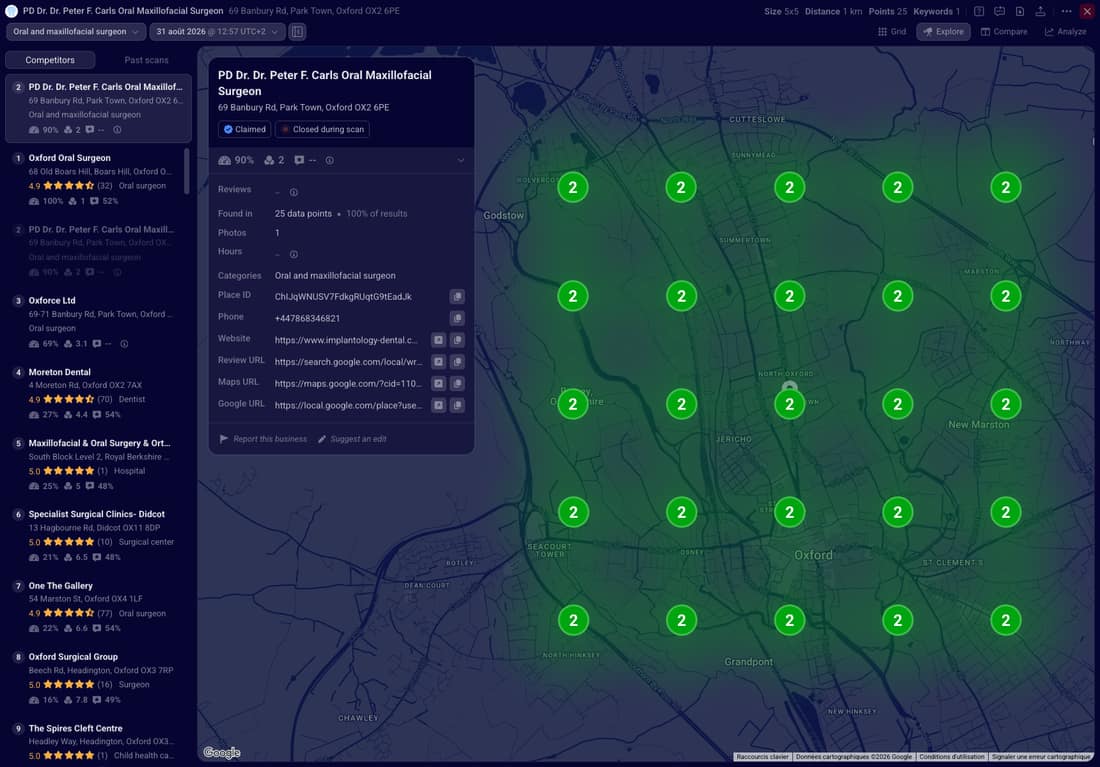Toggle the side panel layout button
1100x767 pixels.
click(297, 32)
